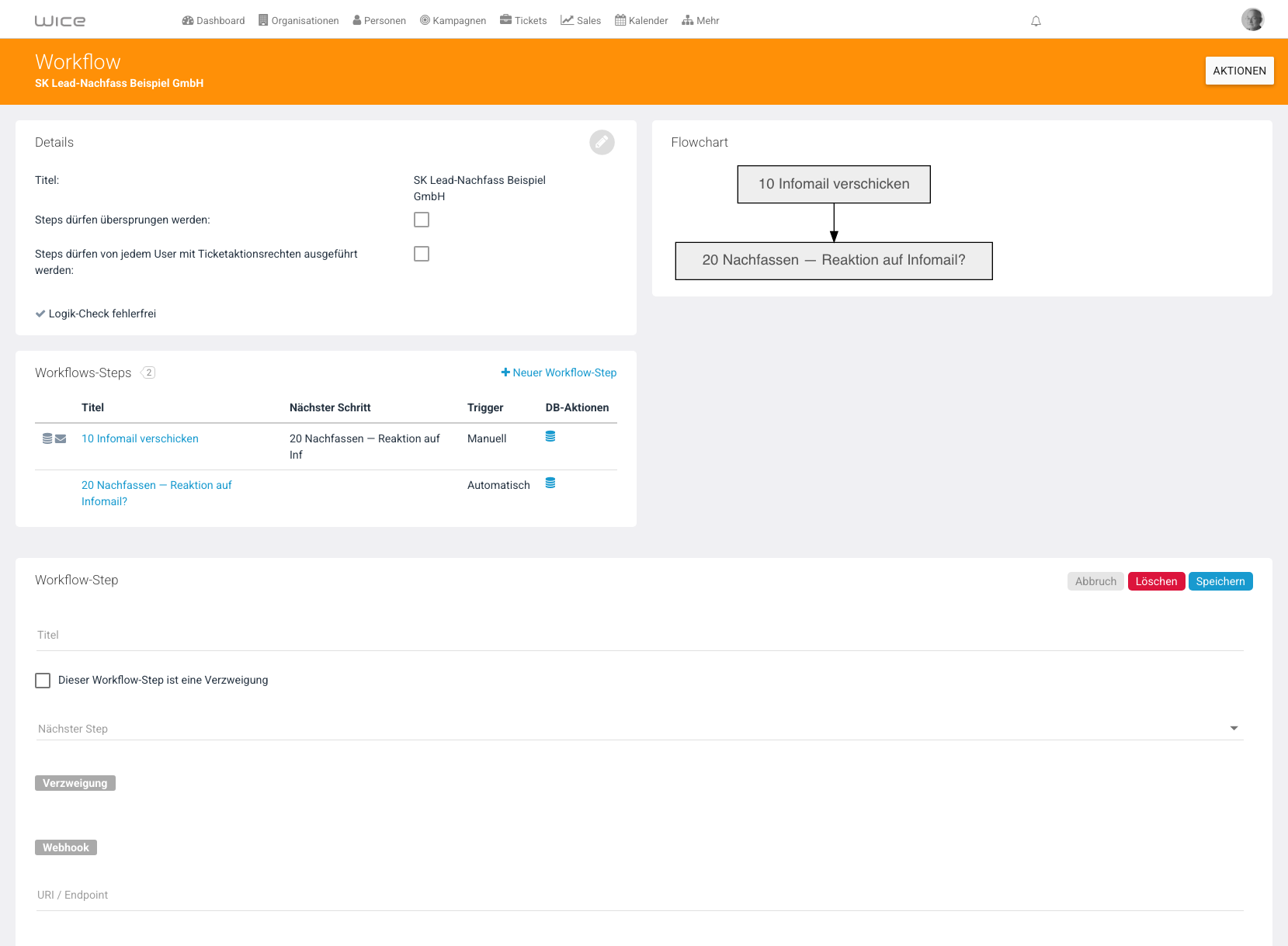Focus the Titel input field
Viewport: 1288px width, 946px height.
coord(639,635)
